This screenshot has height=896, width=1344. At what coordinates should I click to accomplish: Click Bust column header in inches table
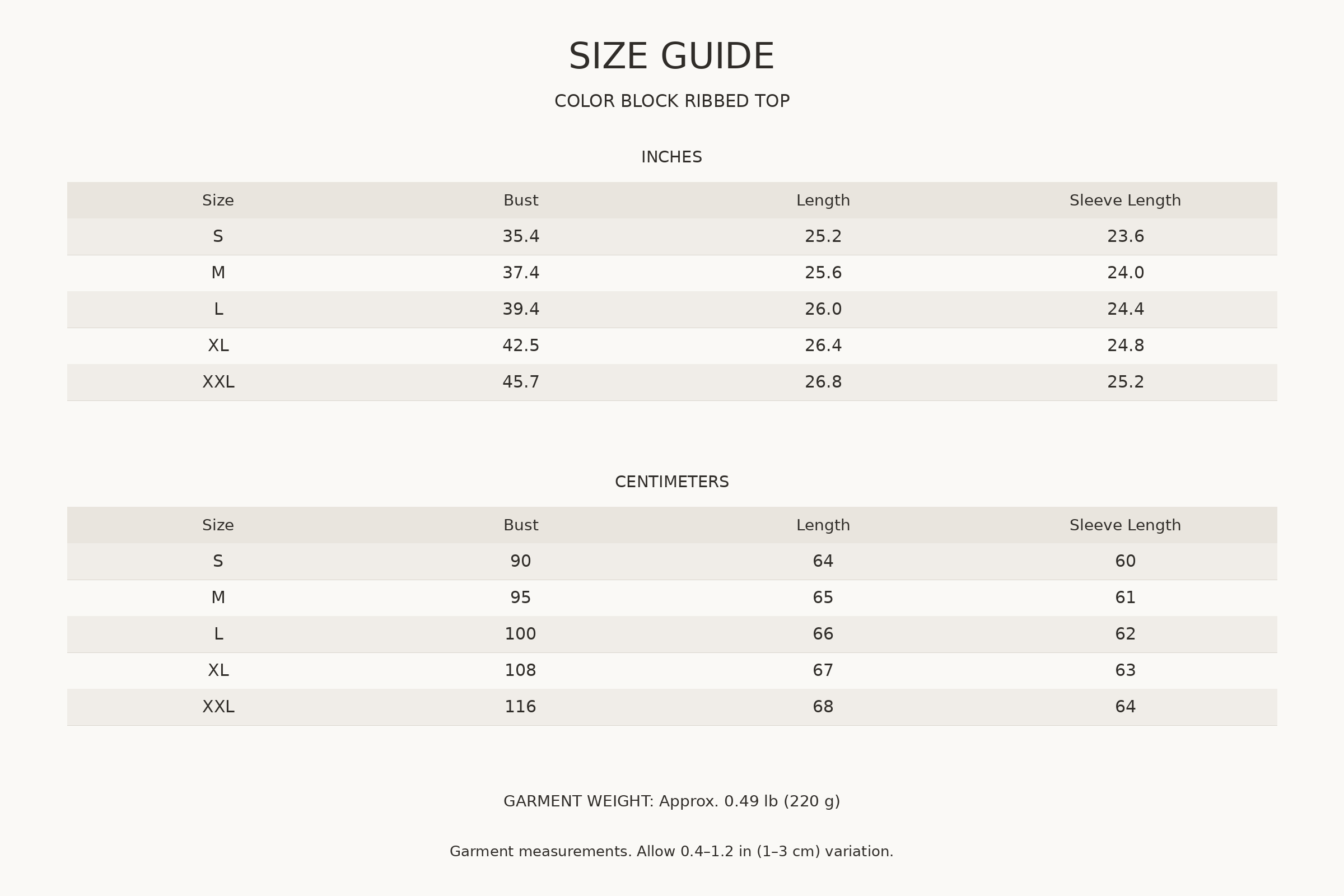(521, 200)
